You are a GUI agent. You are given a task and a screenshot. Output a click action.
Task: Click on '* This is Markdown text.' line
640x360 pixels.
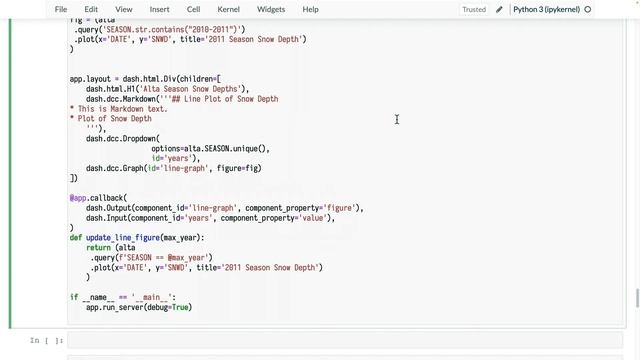click(x=118, y=109)
